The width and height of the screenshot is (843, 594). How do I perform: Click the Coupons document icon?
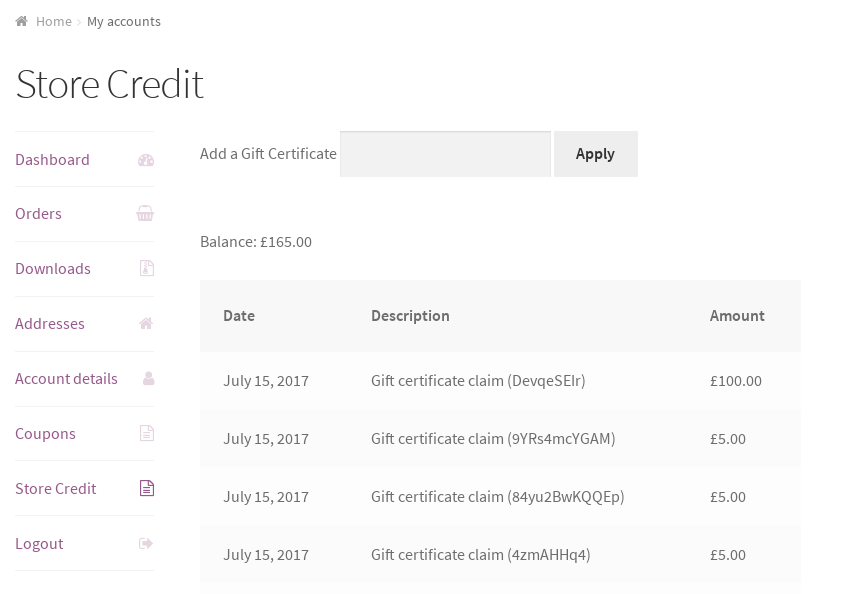(x=147, y=433)
